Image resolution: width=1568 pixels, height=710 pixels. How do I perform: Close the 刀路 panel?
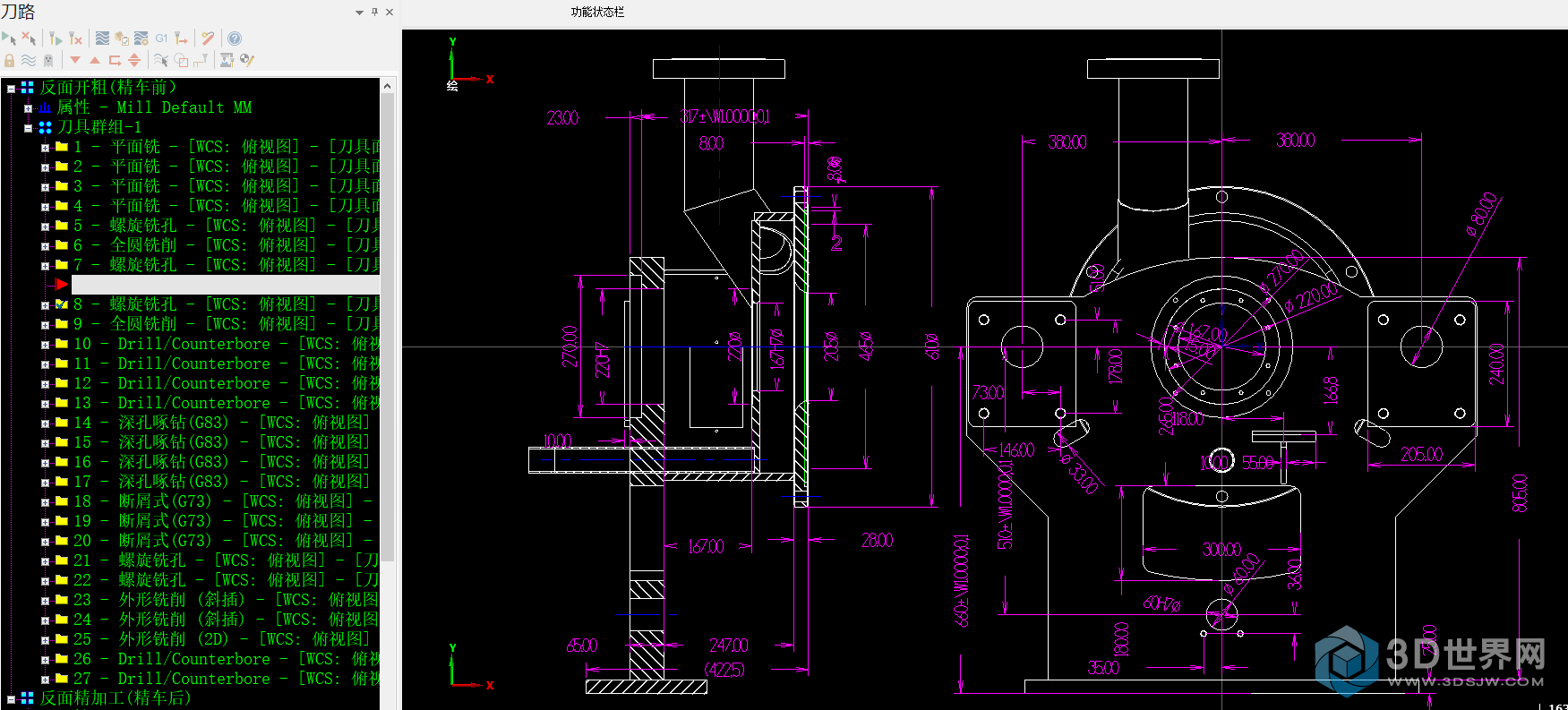click(390, 13)
